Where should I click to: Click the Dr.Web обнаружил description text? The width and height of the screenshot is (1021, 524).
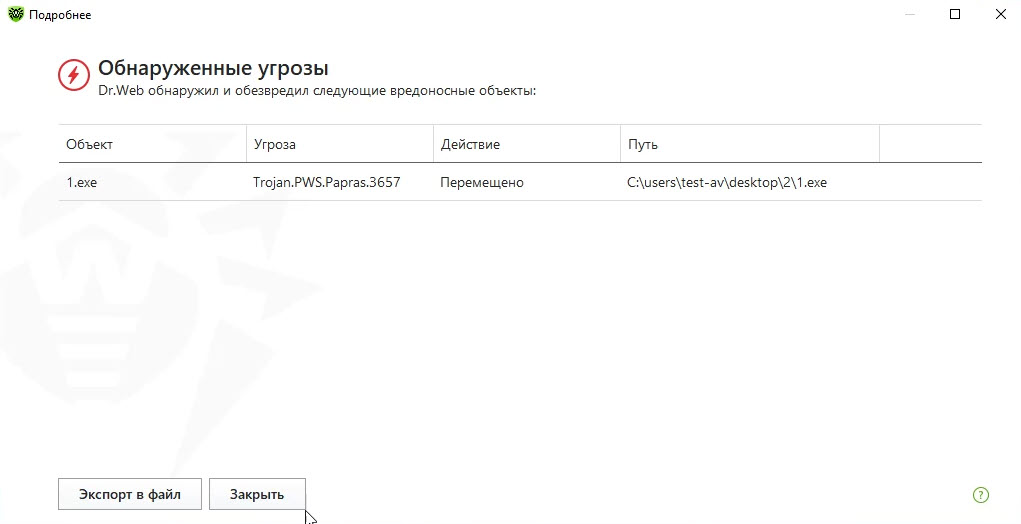[317, 91]
